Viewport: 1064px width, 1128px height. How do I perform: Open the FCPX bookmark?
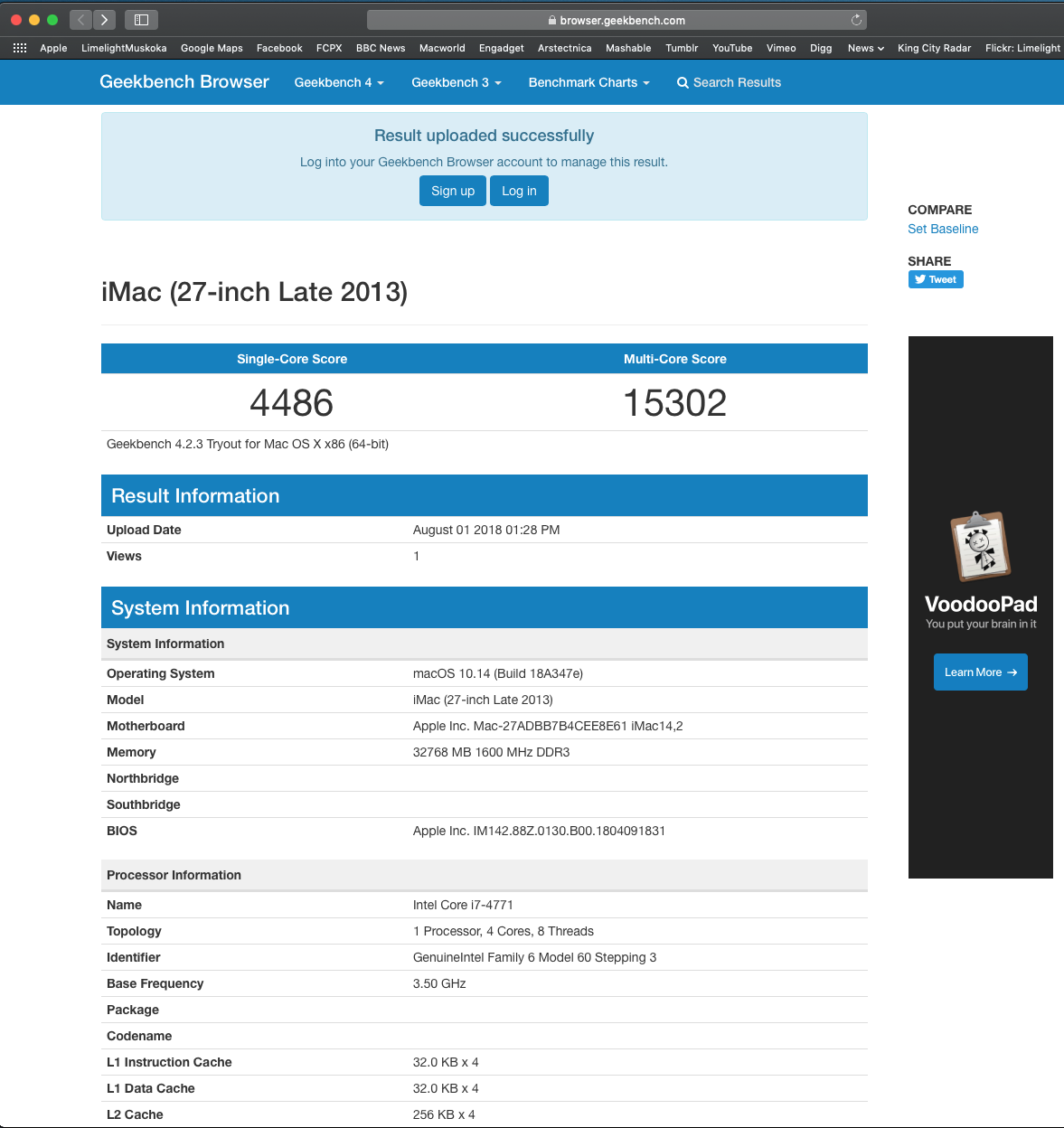(x=329, y=48)
